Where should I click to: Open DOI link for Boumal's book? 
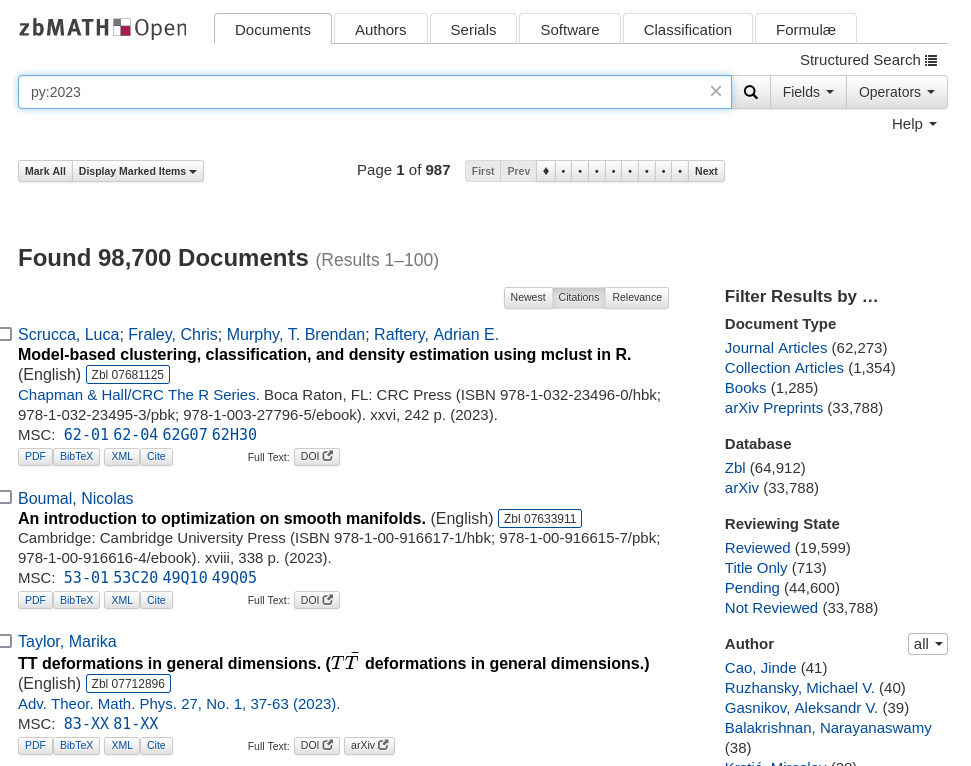pos(316,600)
